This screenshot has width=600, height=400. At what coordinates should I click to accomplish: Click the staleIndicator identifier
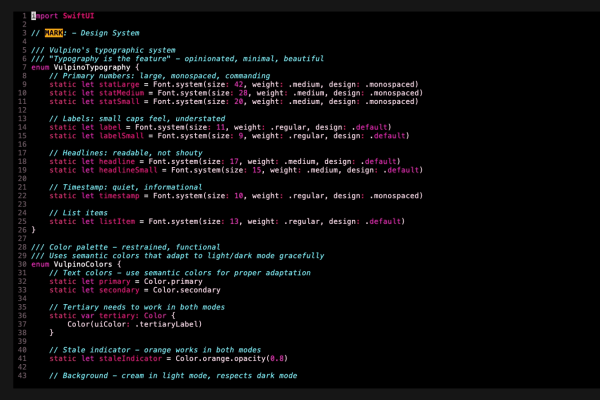click(130, 358)
